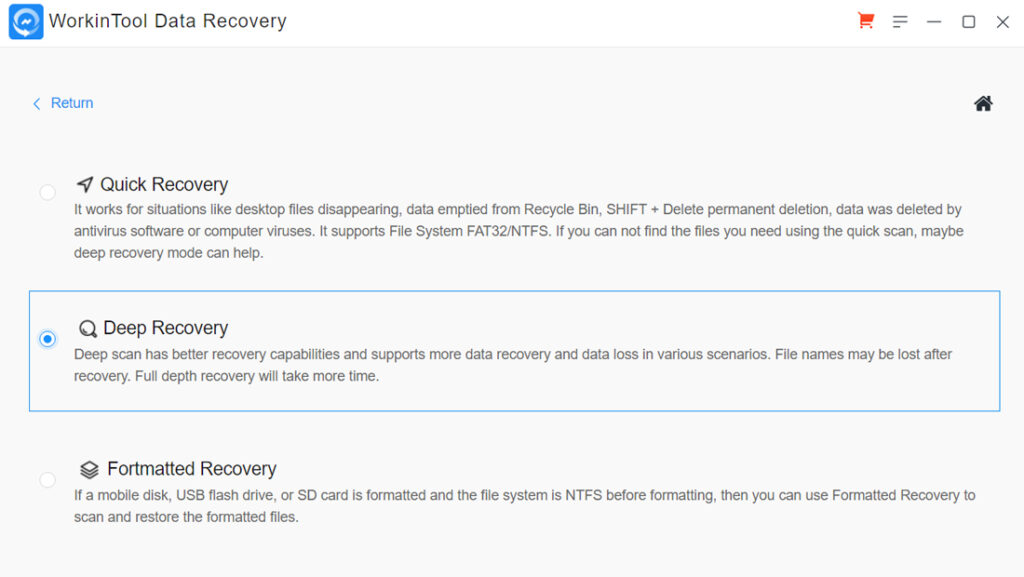Viewport: 1024px width, 577px height.
Task: Click the paper-plane icon beside Quick Recovery
Action: click(x=85, y=184)
